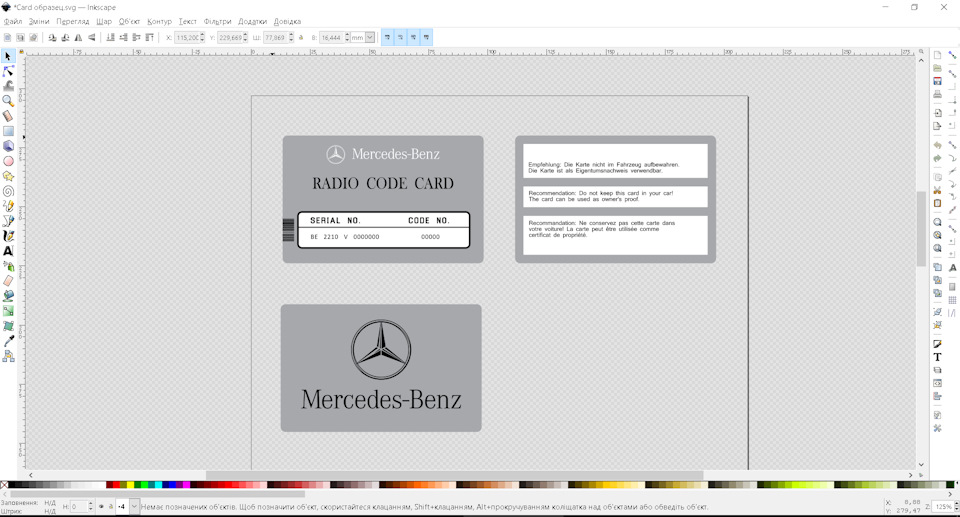This screenshot has width=960, height=517.
Task: Select the Spray objects tool
Action: tap(8, 266)
